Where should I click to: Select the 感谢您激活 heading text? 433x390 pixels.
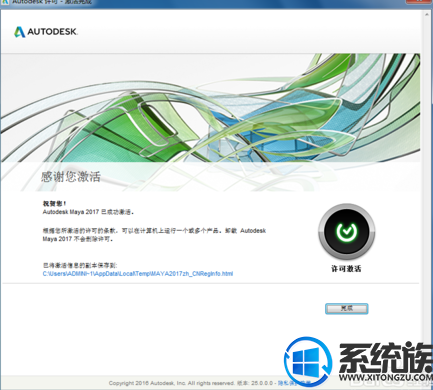click(x=71, y=177)
